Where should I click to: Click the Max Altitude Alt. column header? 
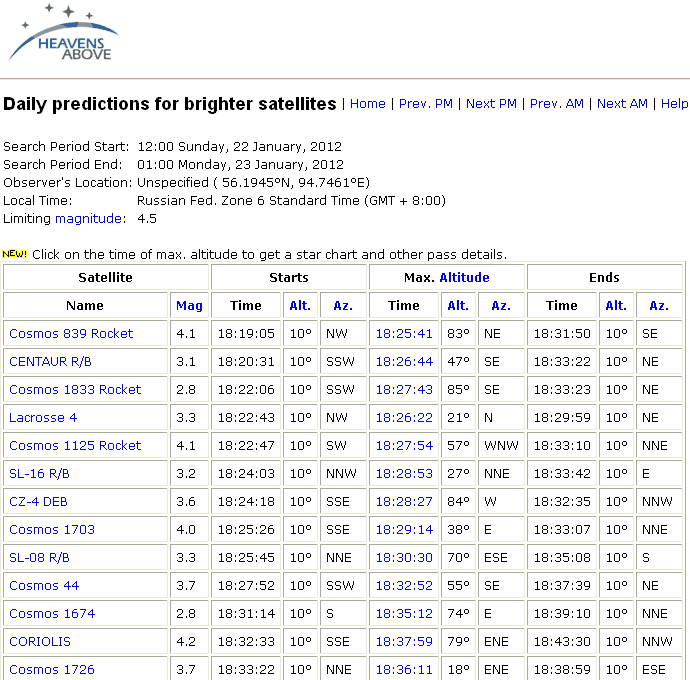pyautogui.click(x=458, y=305)
